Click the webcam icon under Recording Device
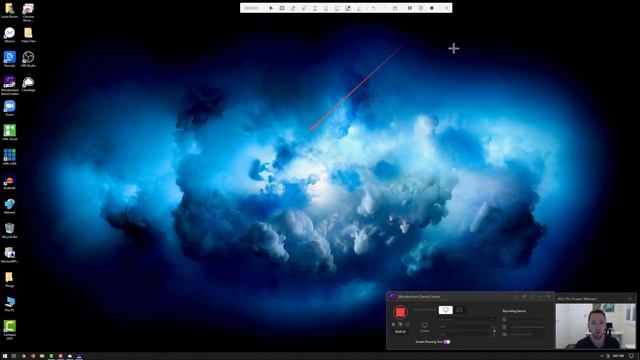 504,327
